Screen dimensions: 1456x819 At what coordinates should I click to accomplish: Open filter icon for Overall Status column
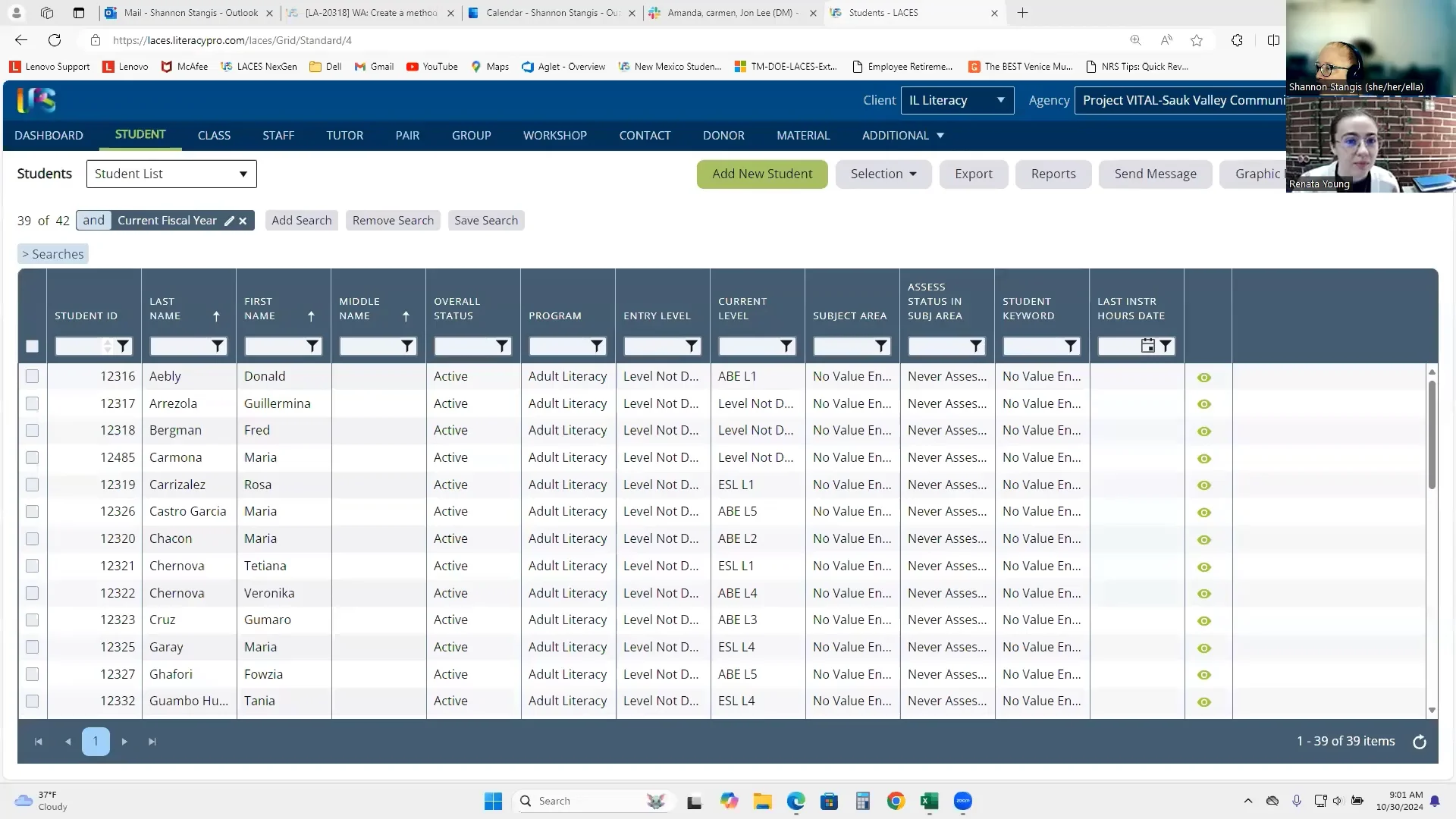click(502, 347)
